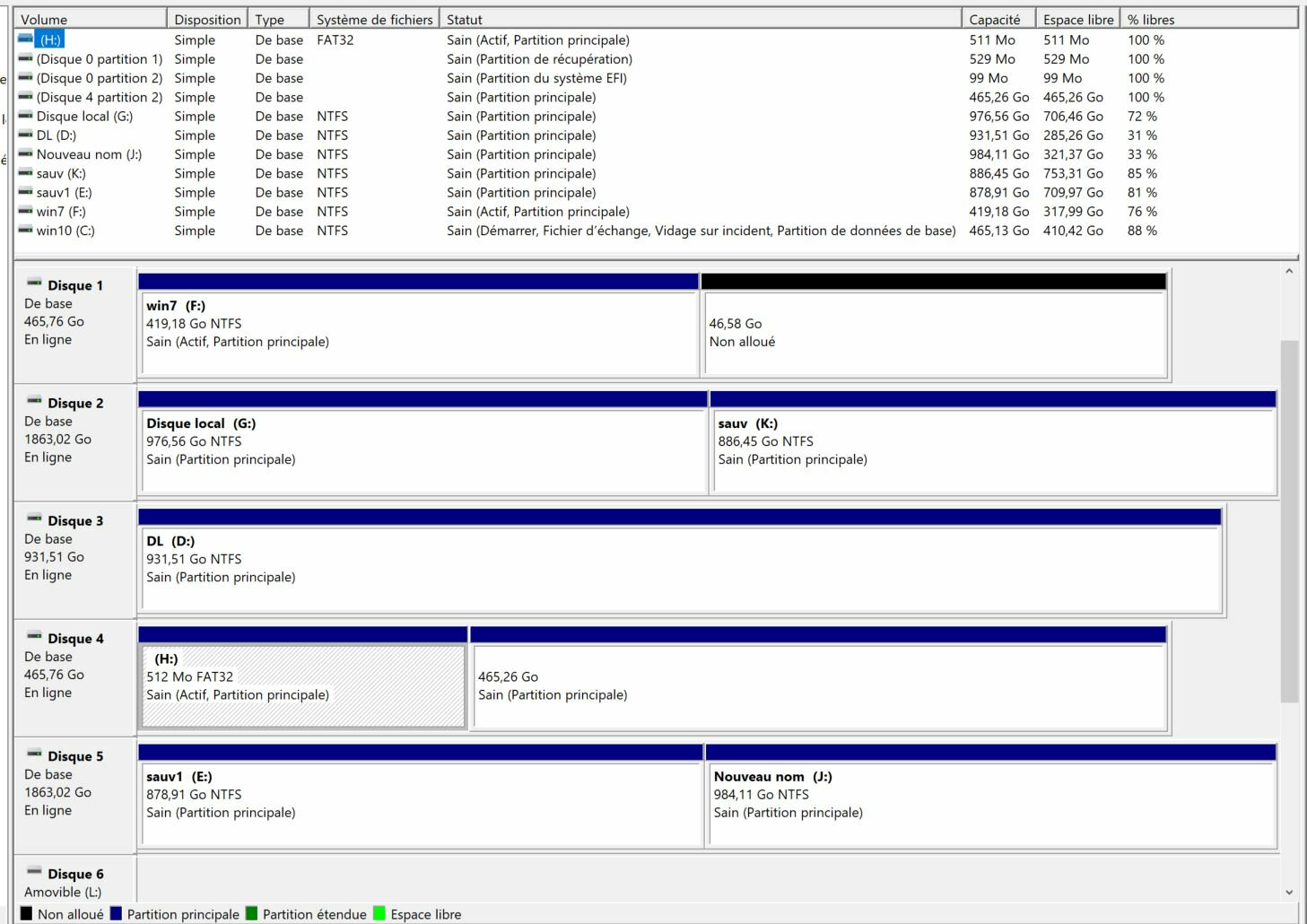The height and width of the screenshot is (924, 1307).
Task: Click the free space value '753,31 Go'
Action: (1073, 173)
